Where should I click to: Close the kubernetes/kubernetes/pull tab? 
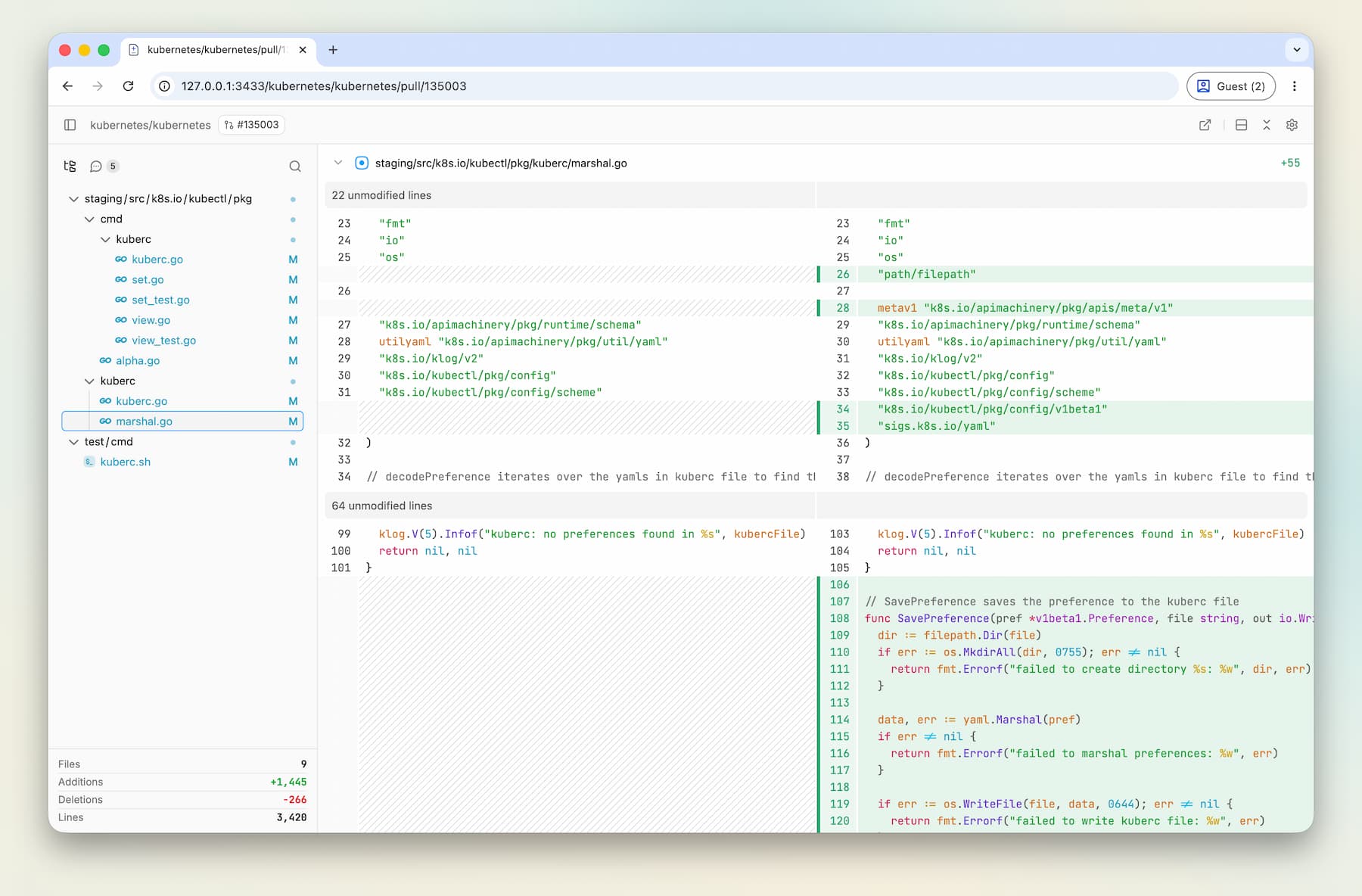tap(303, 50)
